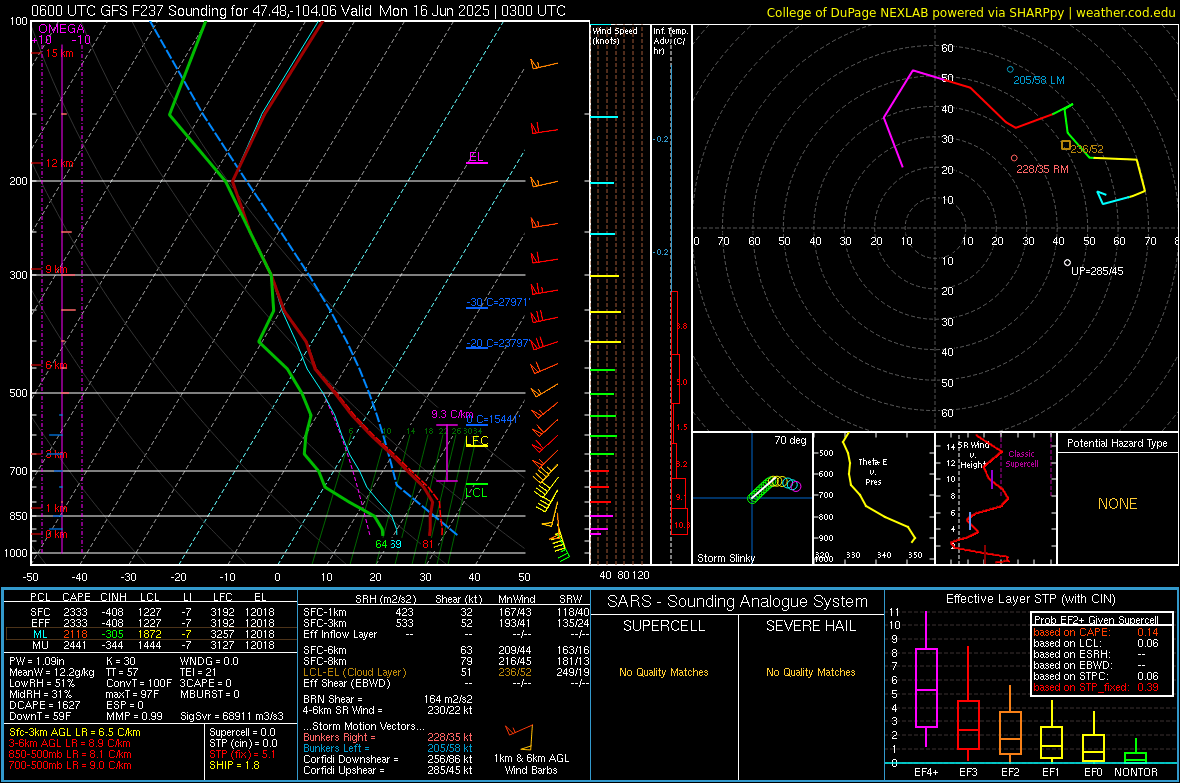Click the 'STP (fix) = 5.1' value
This screenshot has width=1180, height=783.
click(x=242, y=754)
